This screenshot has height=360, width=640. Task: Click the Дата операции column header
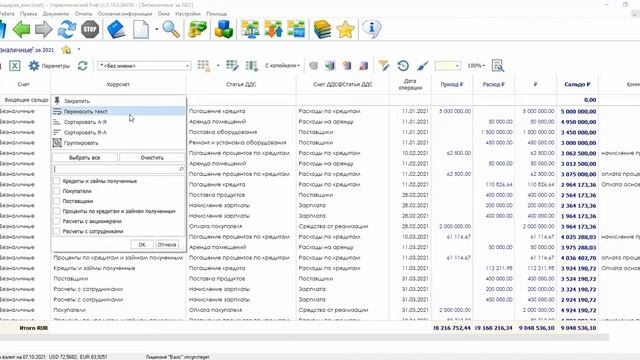(410, 84)
